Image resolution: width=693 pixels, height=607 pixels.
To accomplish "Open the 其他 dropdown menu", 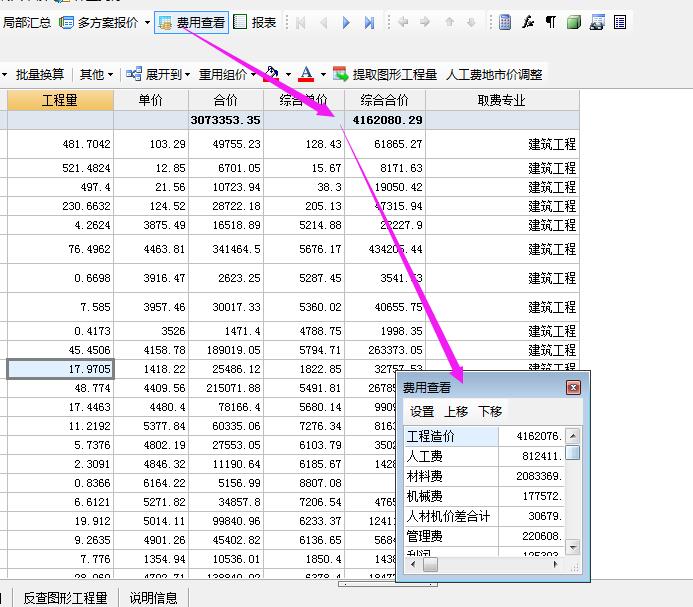I will click(x=96, y=74).
